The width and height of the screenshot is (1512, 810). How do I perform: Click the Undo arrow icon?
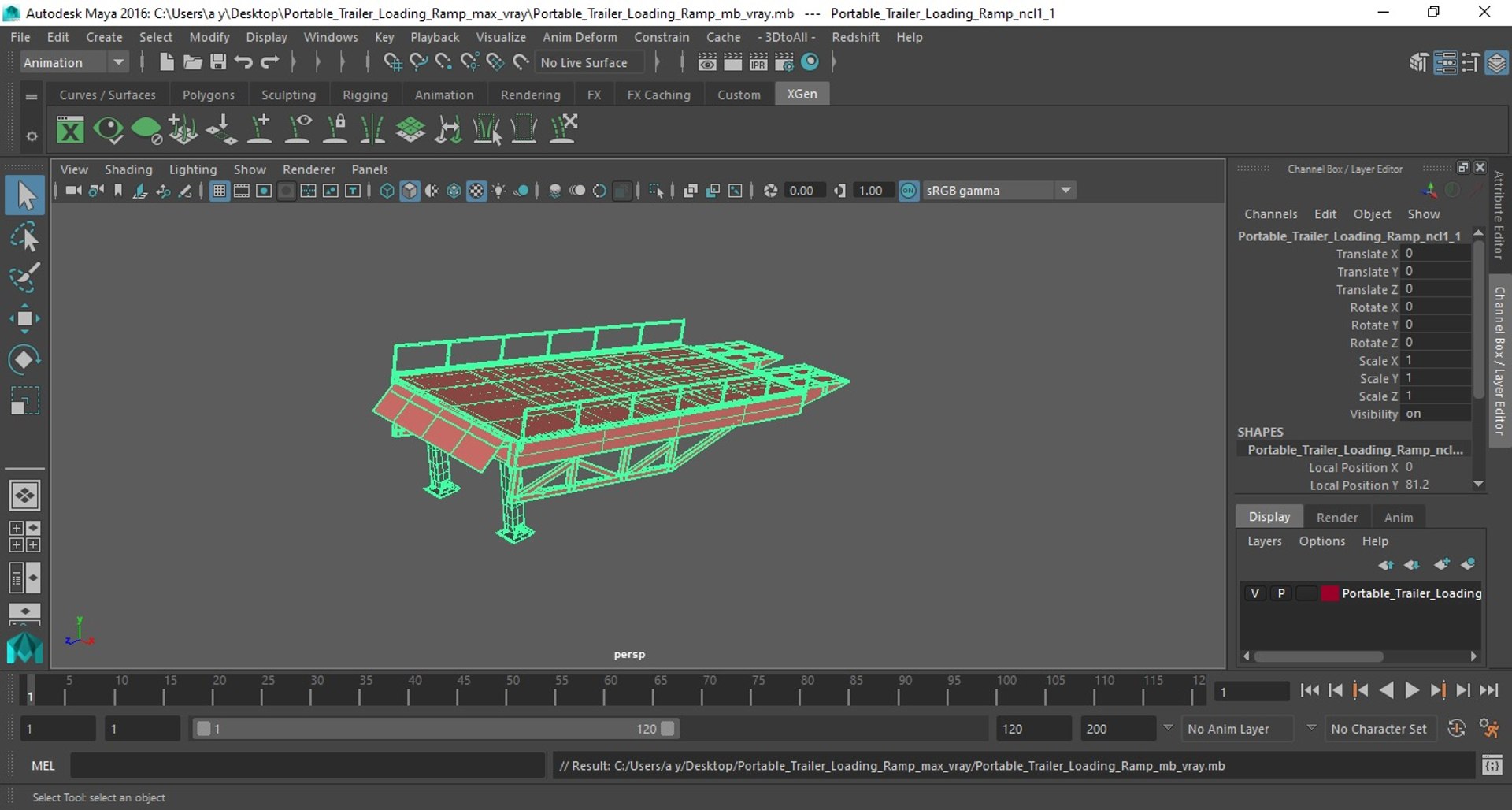click(x=244, y=62)
